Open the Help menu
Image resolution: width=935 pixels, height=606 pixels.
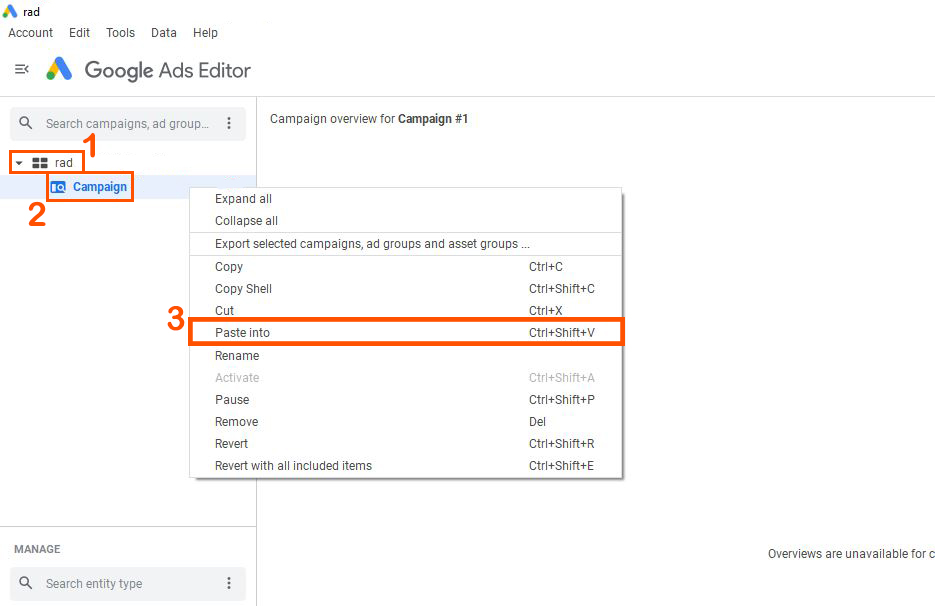(x=205, y=33)
